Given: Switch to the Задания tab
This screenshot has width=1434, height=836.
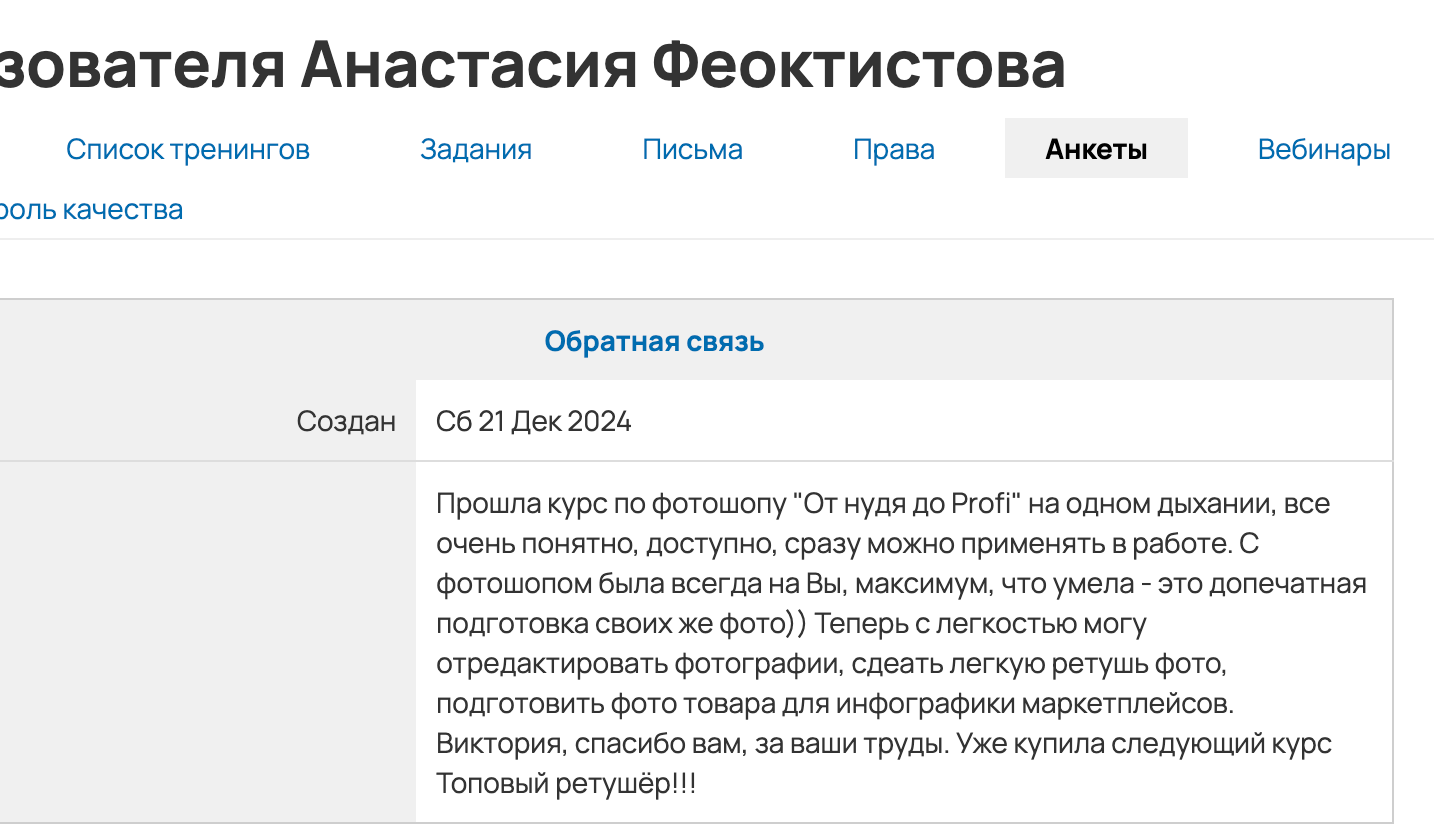Looking at the screenshot, I should pyautogui.click(x=476, y=150).
